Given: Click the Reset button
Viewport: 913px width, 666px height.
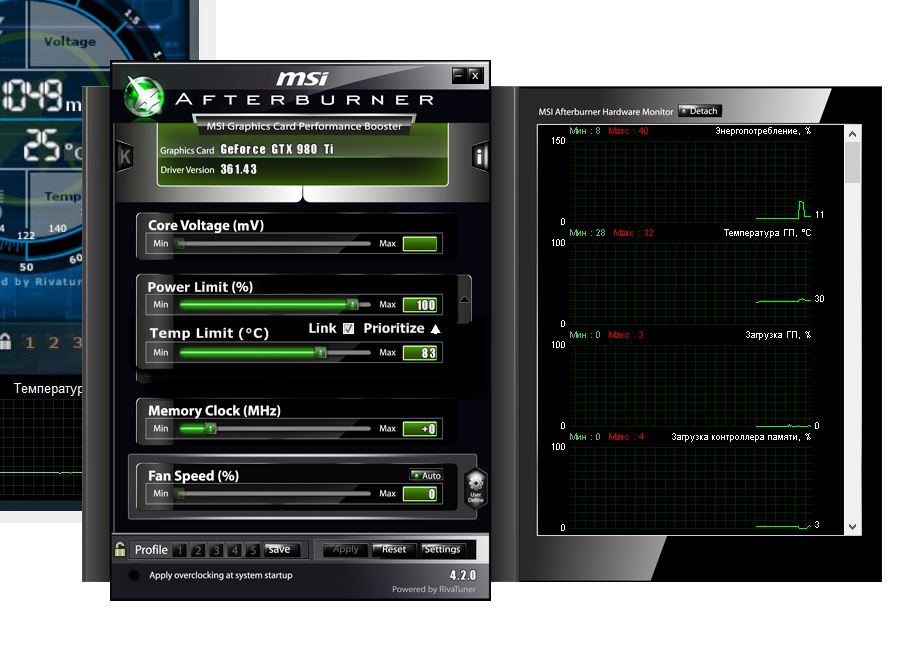Looking at the screenshot, I should coord(394,550).
